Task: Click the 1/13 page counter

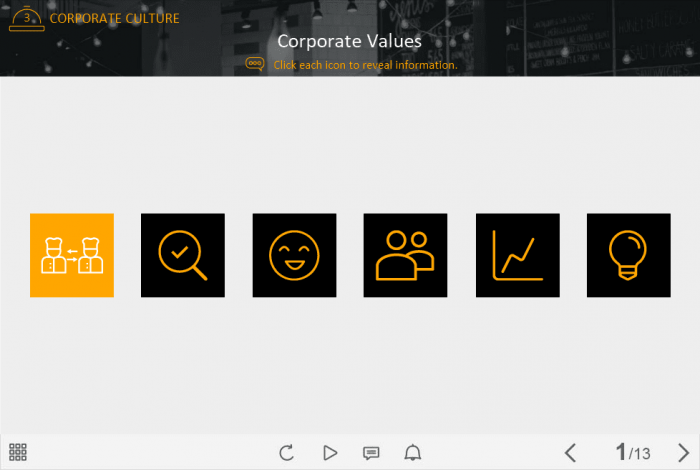Action: (632, 452)
